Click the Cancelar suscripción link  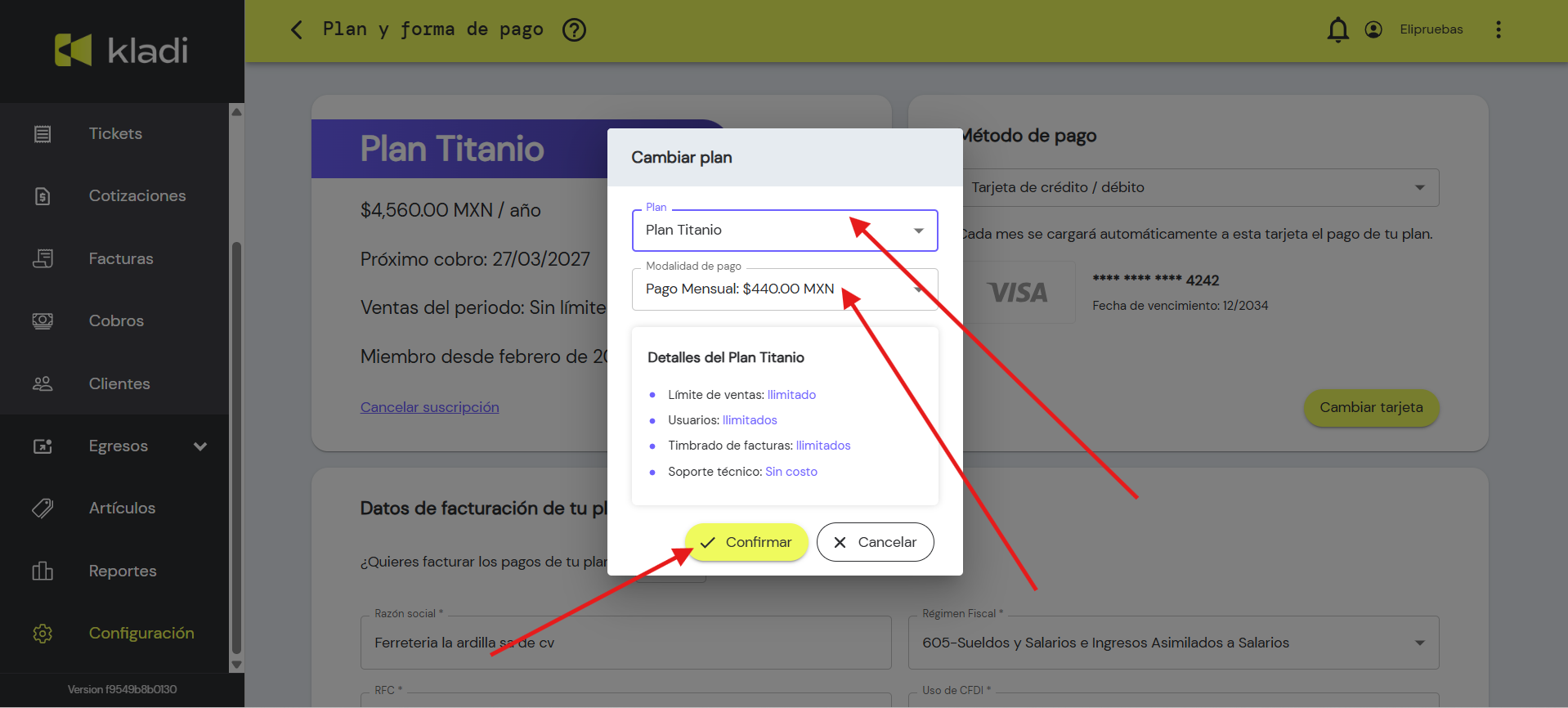429,407
